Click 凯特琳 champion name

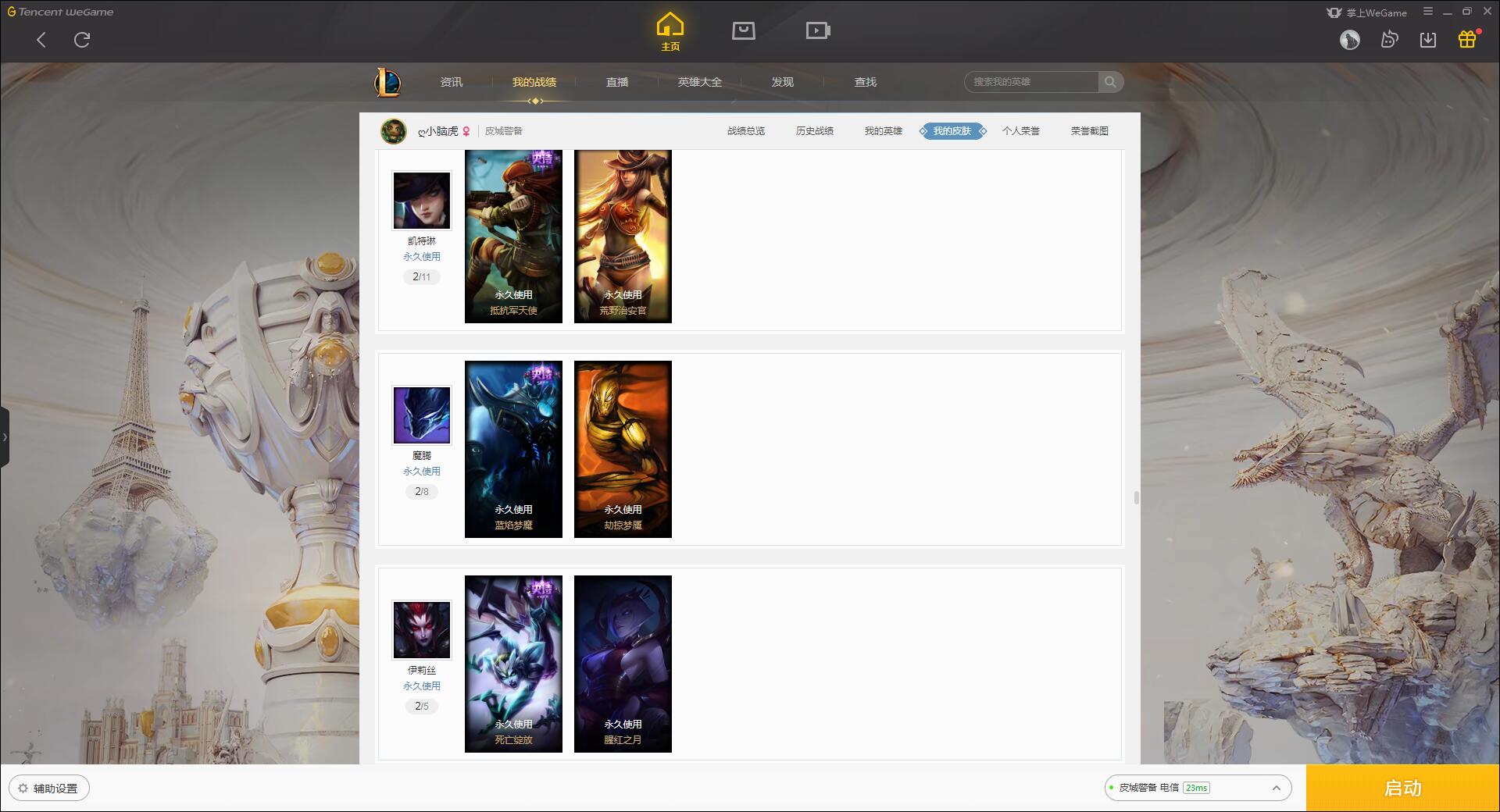pos(422,241)
